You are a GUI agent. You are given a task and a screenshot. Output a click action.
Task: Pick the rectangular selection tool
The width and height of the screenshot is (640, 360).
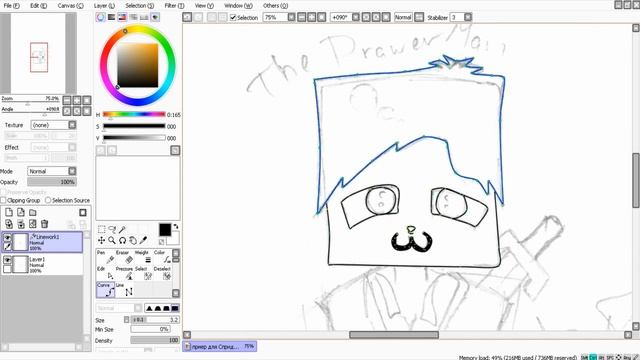(x=101, y=229)
